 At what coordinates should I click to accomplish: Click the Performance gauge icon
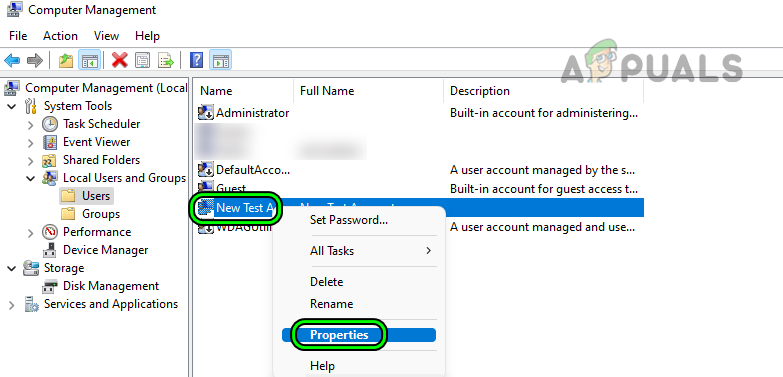(x=49, y=232)
